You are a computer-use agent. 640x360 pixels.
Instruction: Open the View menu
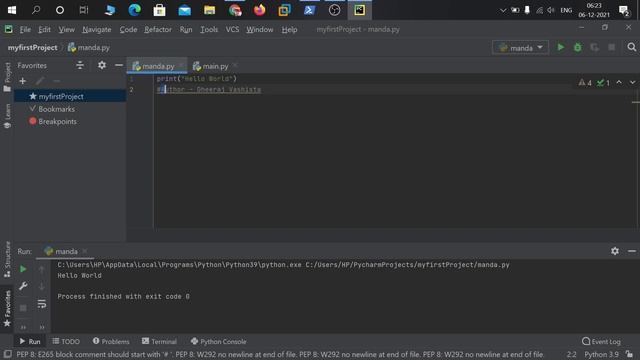pos(66,30)
